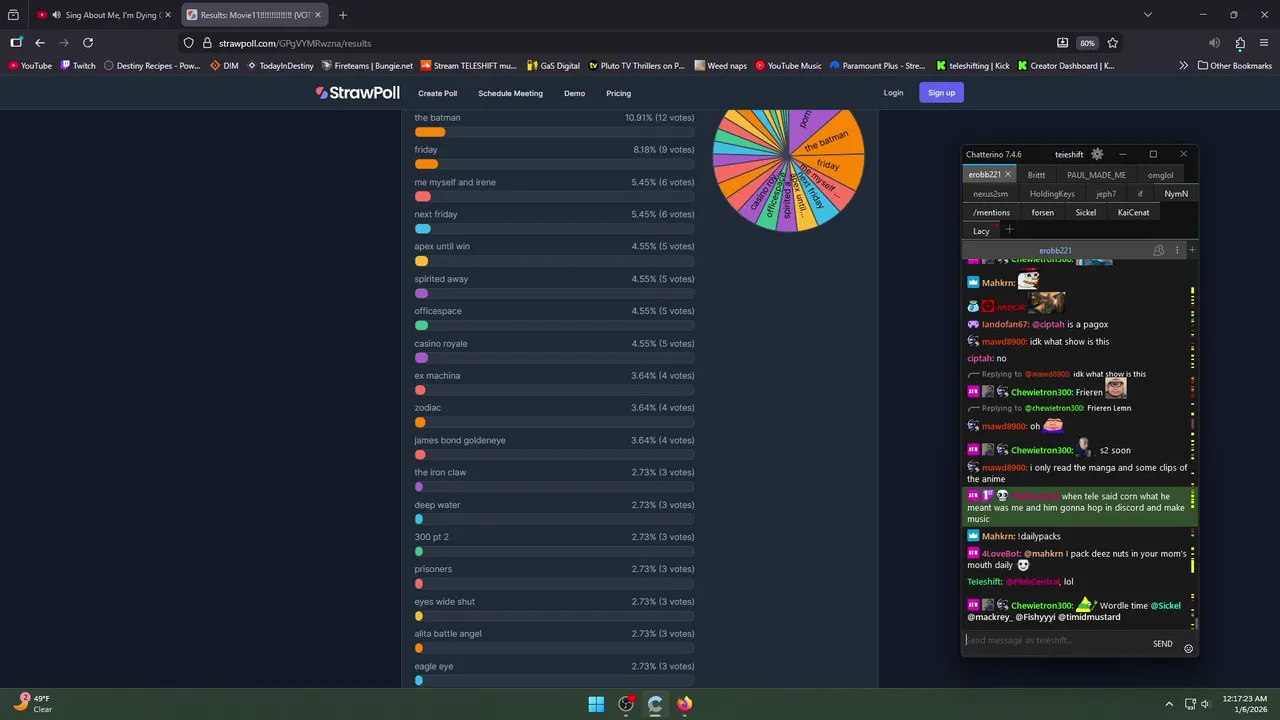Open Firefox from the taskbar
Screen dimensions: 1280x720
click(x=684, y=704)
